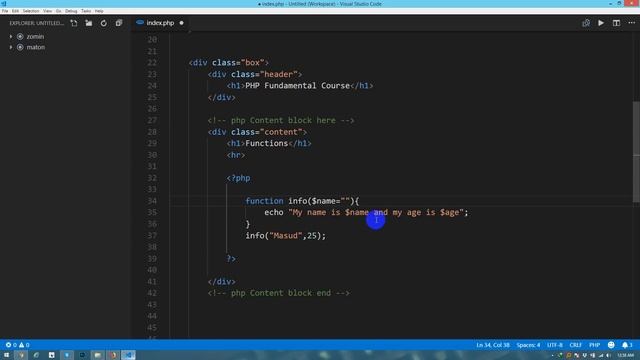Click the open changes icon left of the Run icon
The image size is (640, 360).
pos(586,23)
